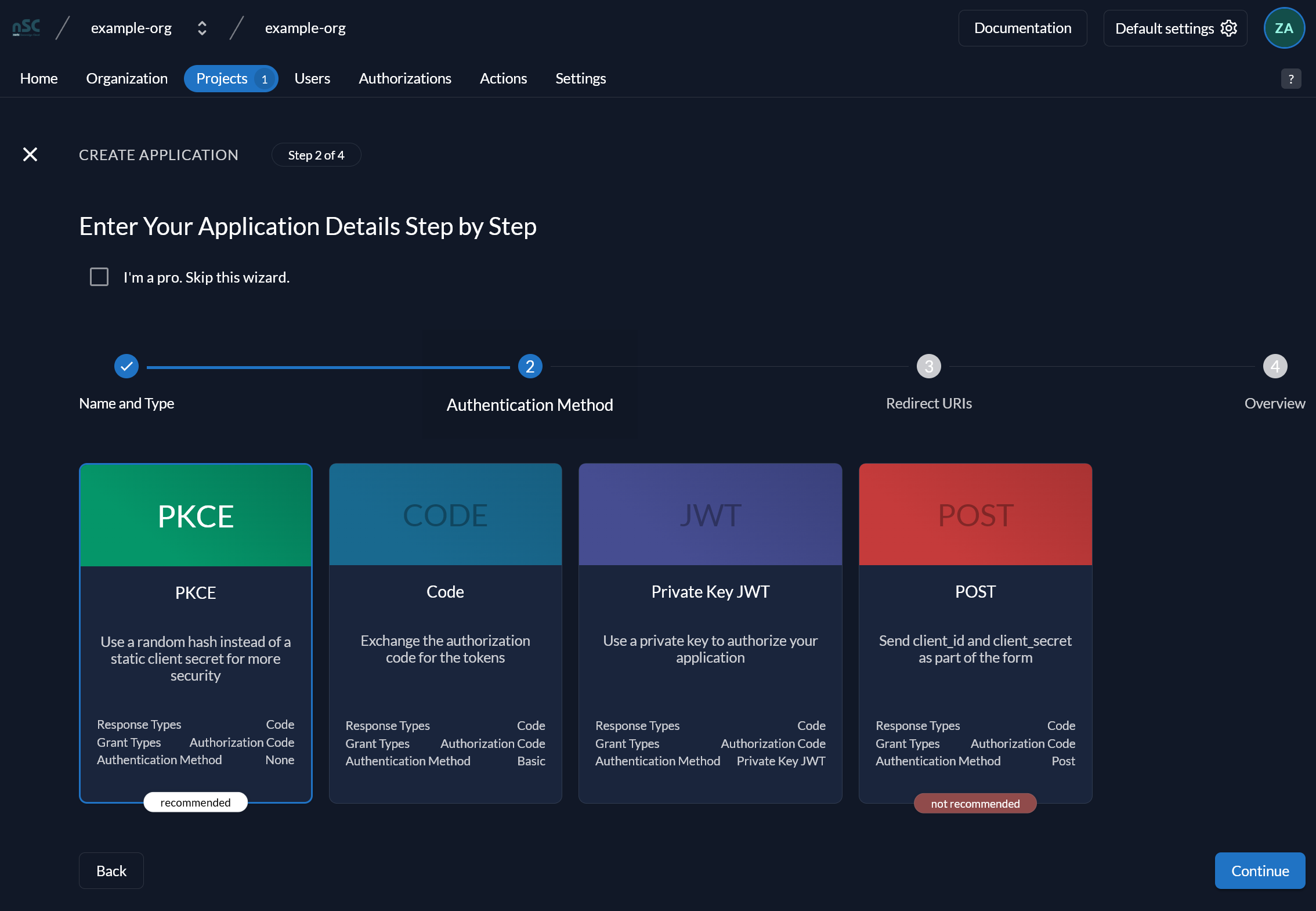Click the Continue button
This screenshot has width=1316, height=911.
click(1260, 870)
